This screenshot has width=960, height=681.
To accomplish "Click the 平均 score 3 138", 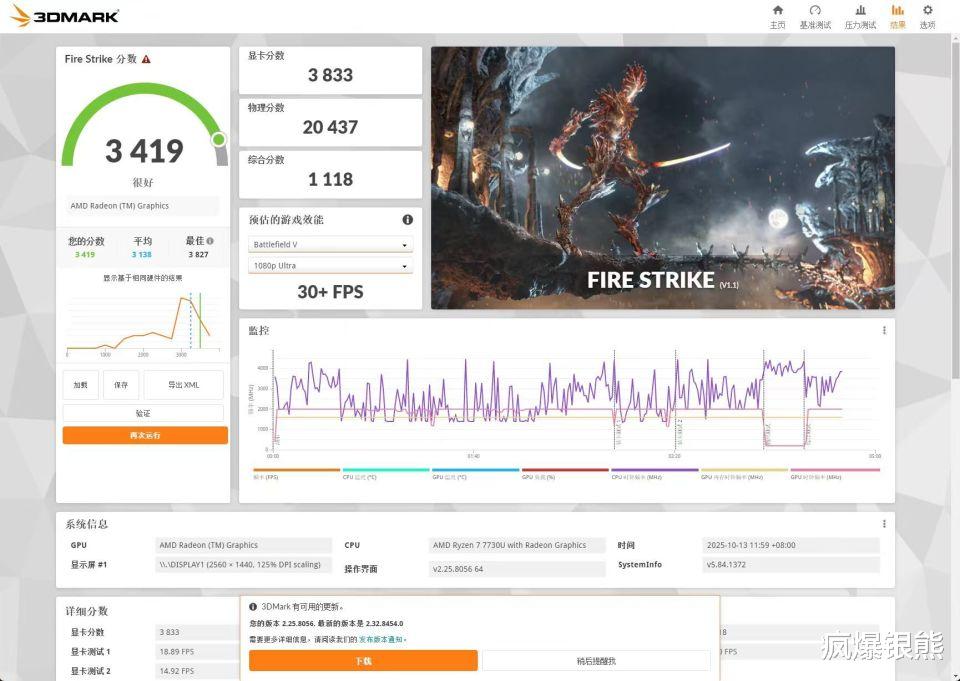I will click(142, 254).
